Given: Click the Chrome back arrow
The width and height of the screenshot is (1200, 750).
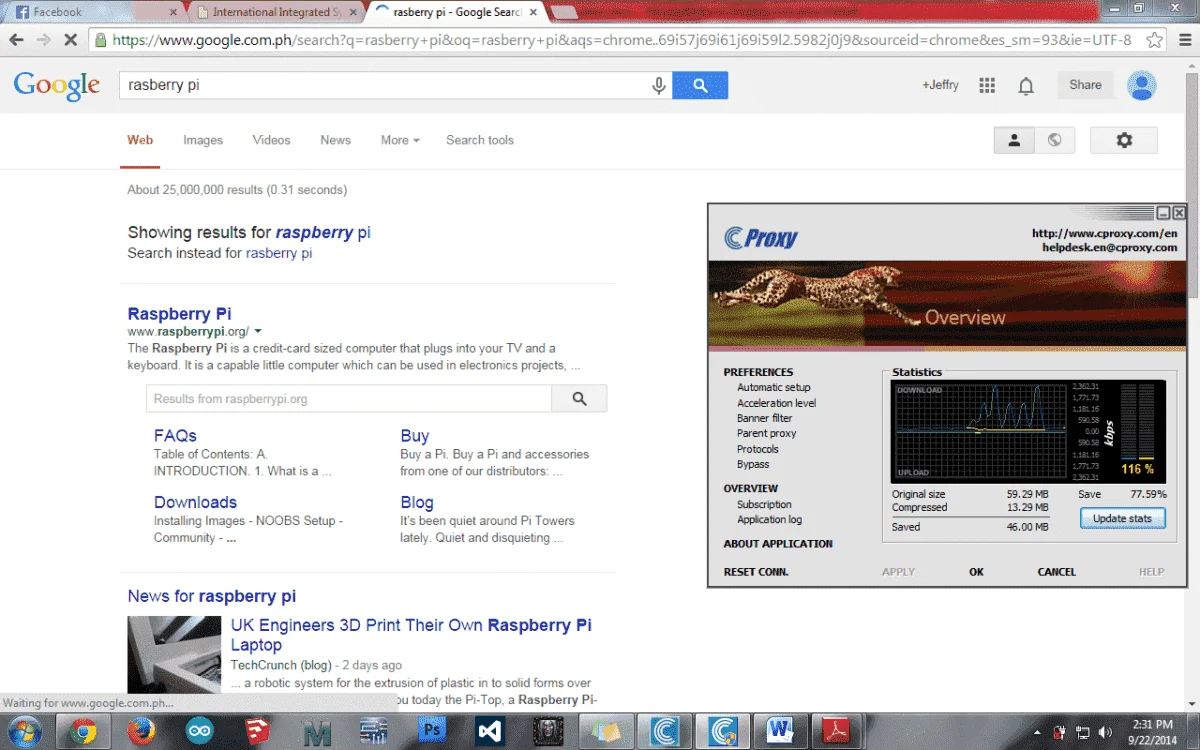Looking at the screenshot, I should point(17,40).
